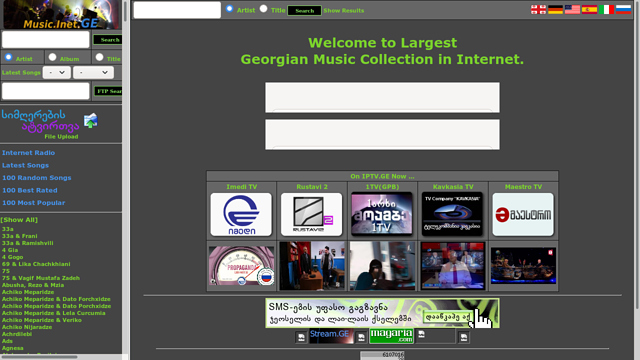This screenshot has width=640, height=360.
Task: Click [Show All] artists link
Action: point(19,220)
